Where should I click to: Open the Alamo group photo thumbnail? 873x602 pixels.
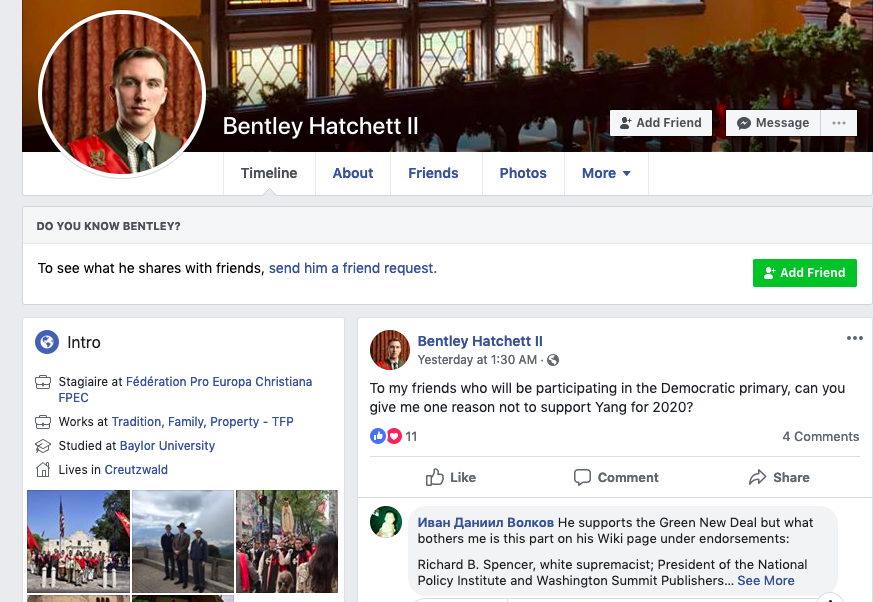click(79, 541)
